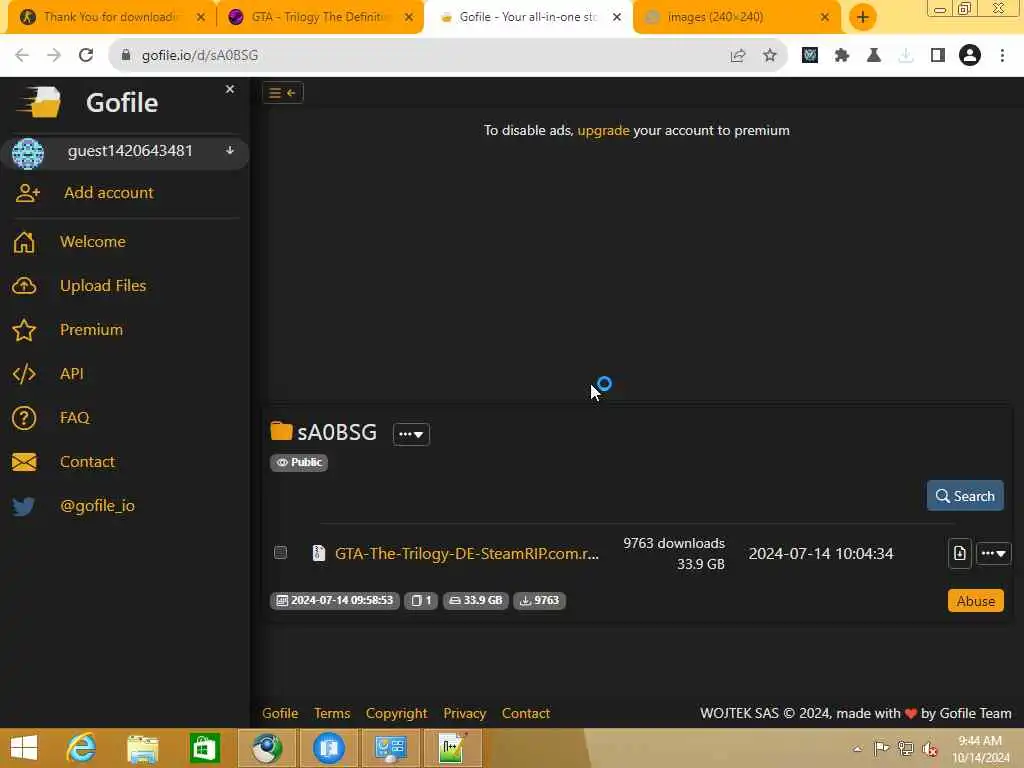This screenshot has width=1024, height=768.
Task: Switch to the images (240×240) tab
Action: 739,17
